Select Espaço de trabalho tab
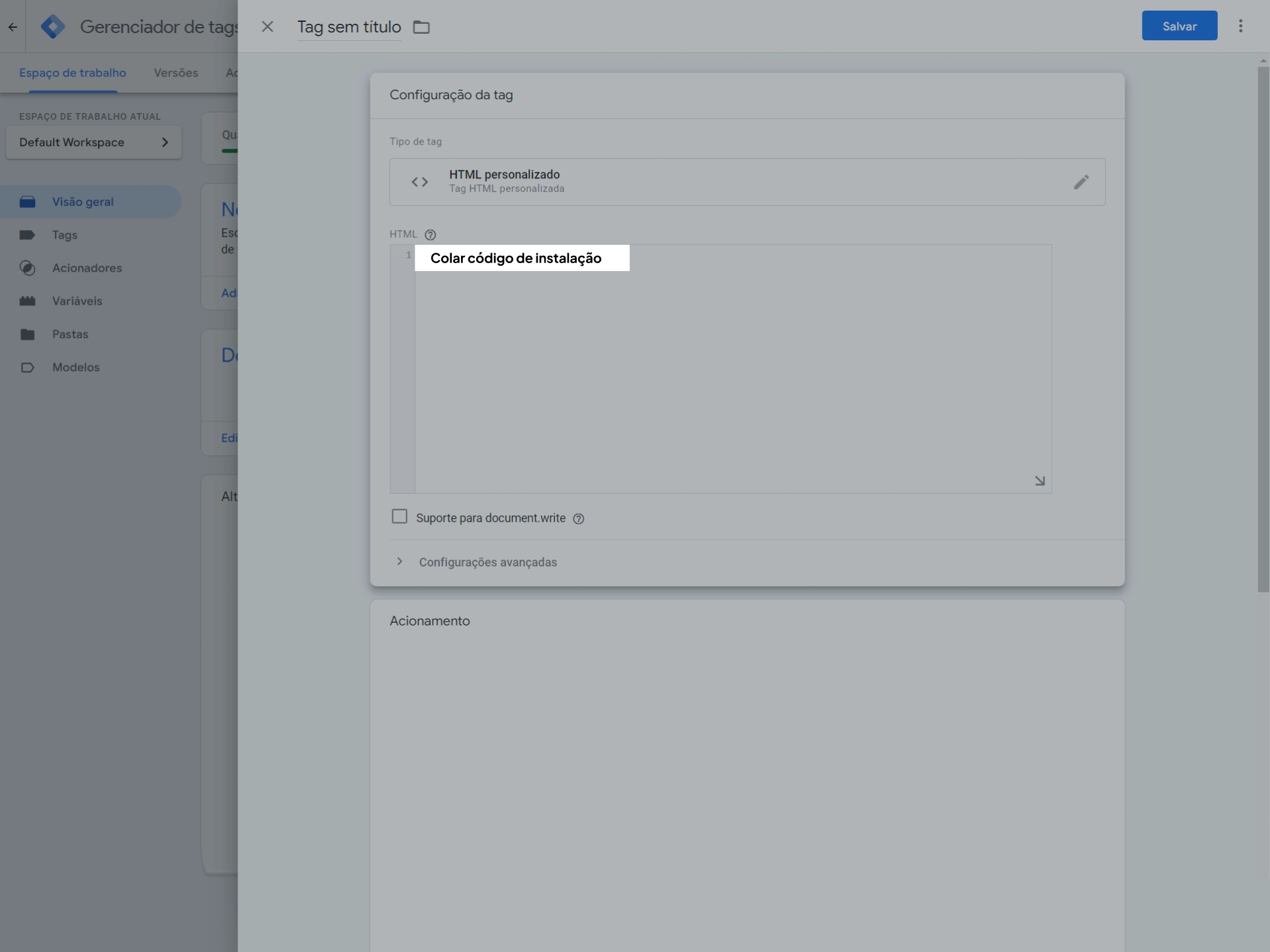This screenshot has height=952, width=1270. tap(73, 73)
